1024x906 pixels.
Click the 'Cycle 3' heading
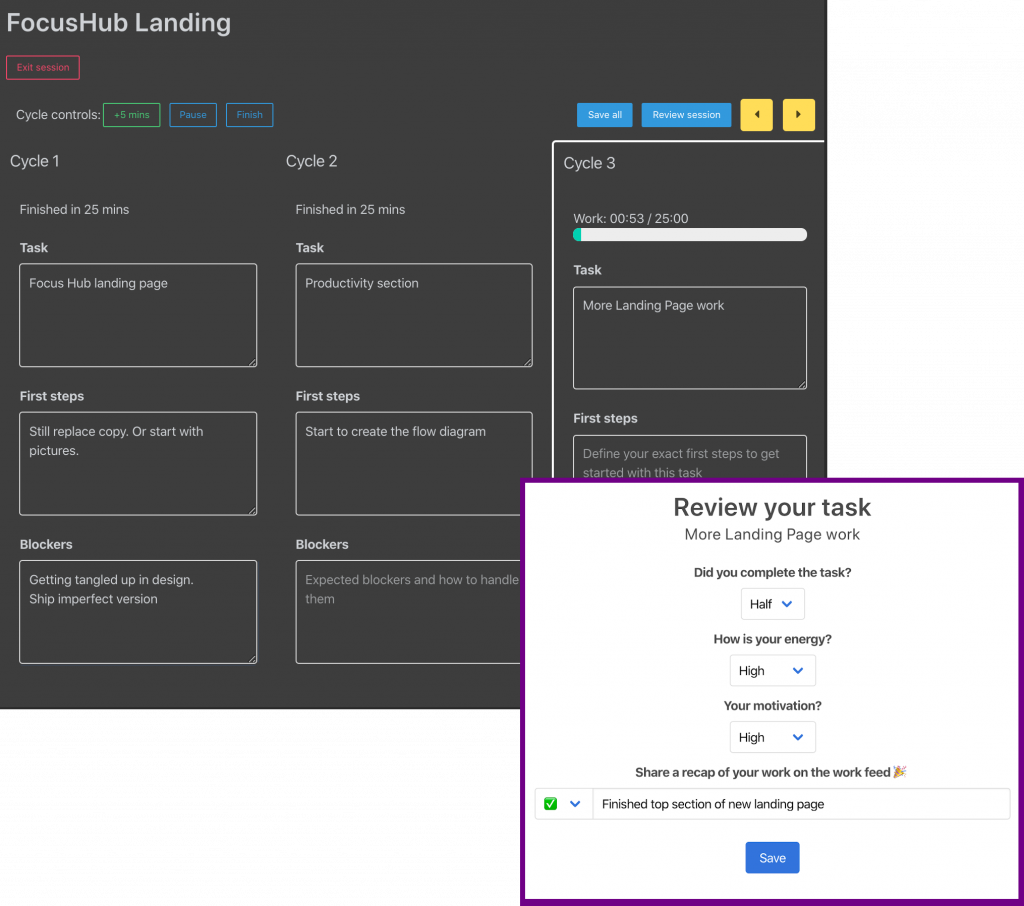[x=589, y=163]
